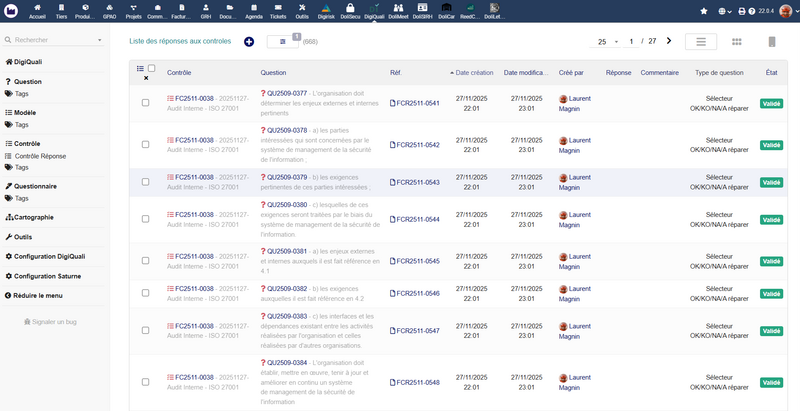Open the DoliSIRH module icon
This screenshot has width=800, height=411.
[422, 11]
